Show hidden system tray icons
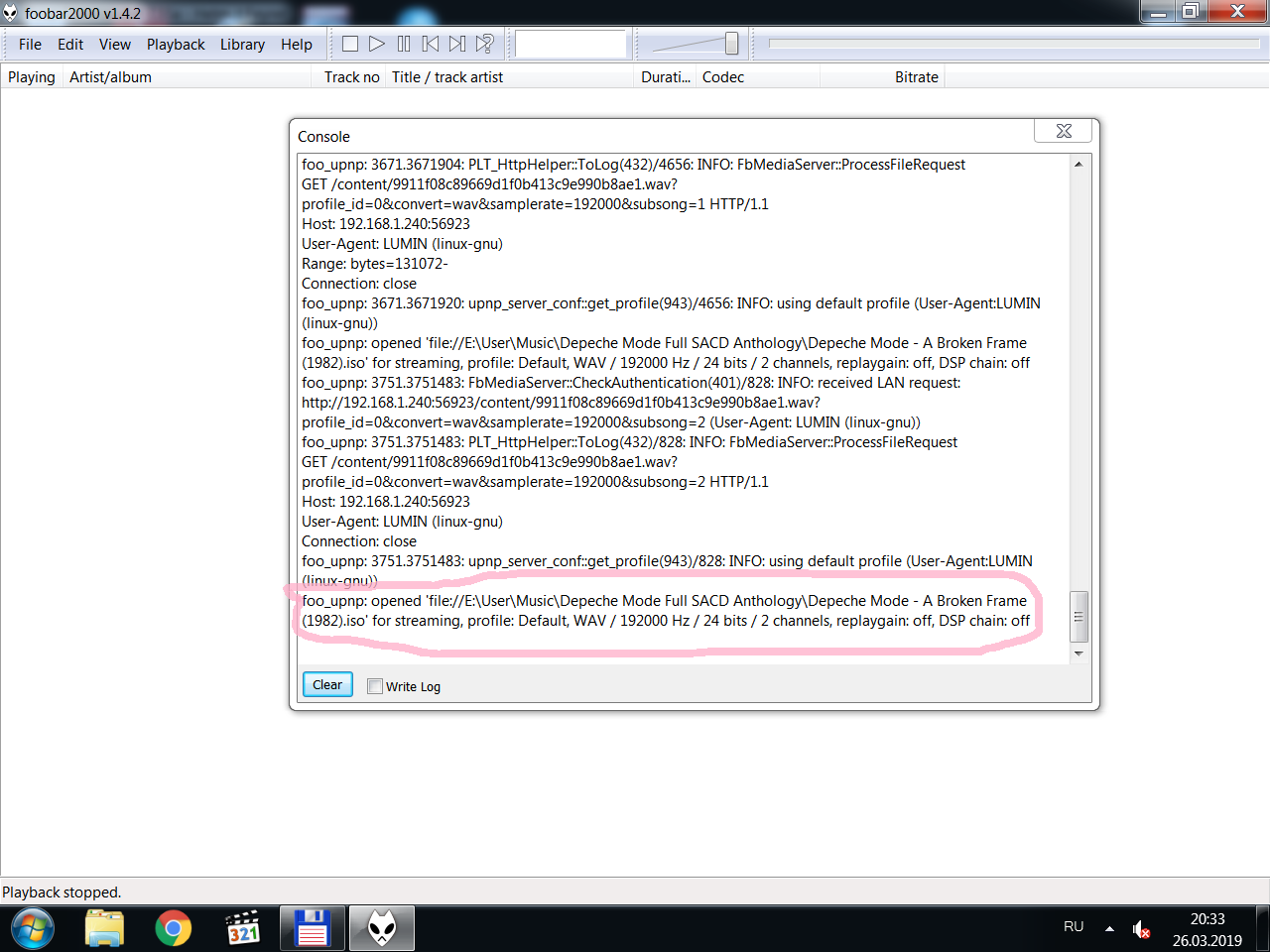This screenshot has height=952, width=1270. click(x=1109, y=929)
